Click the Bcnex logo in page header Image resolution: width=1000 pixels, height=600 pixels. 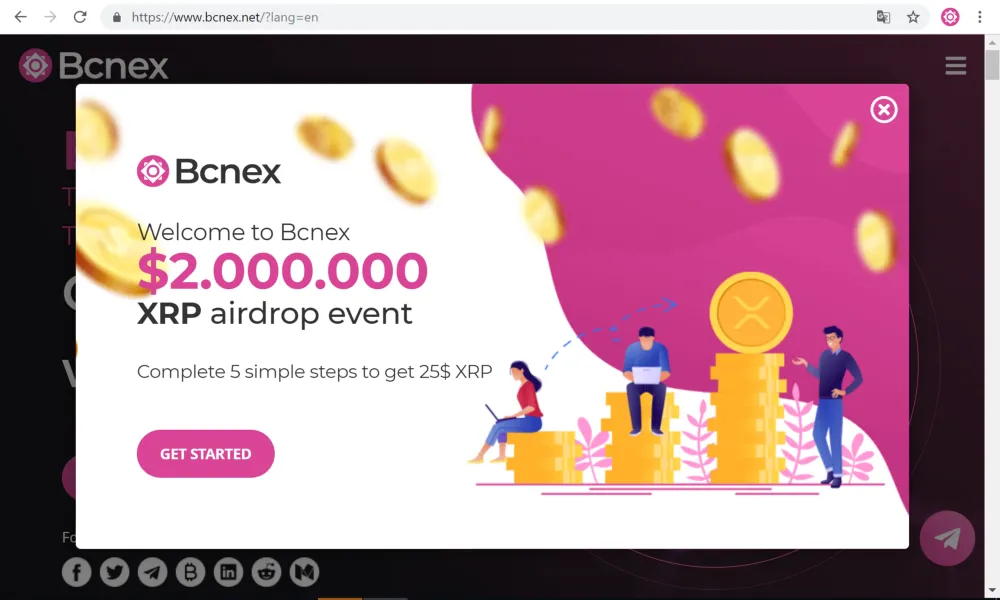point(93,65)
